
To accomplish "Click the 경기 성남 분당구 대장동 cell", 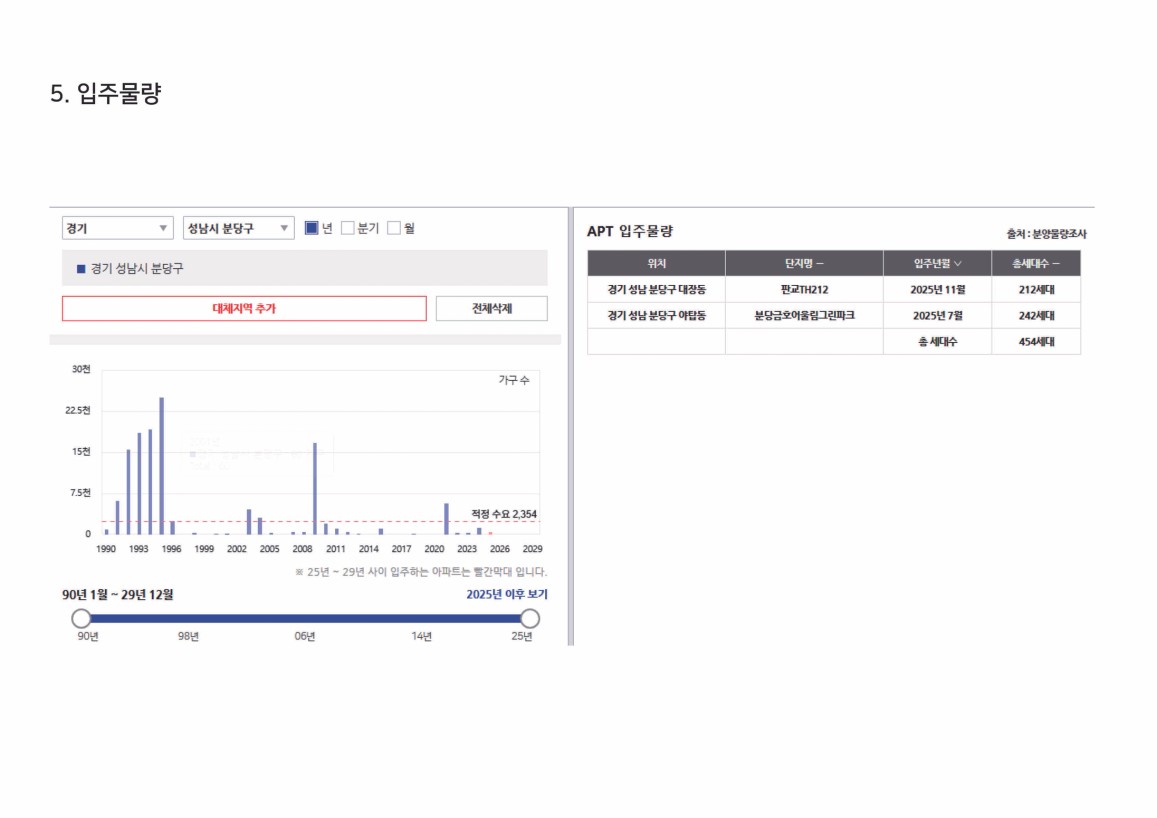I will [656, 290].
